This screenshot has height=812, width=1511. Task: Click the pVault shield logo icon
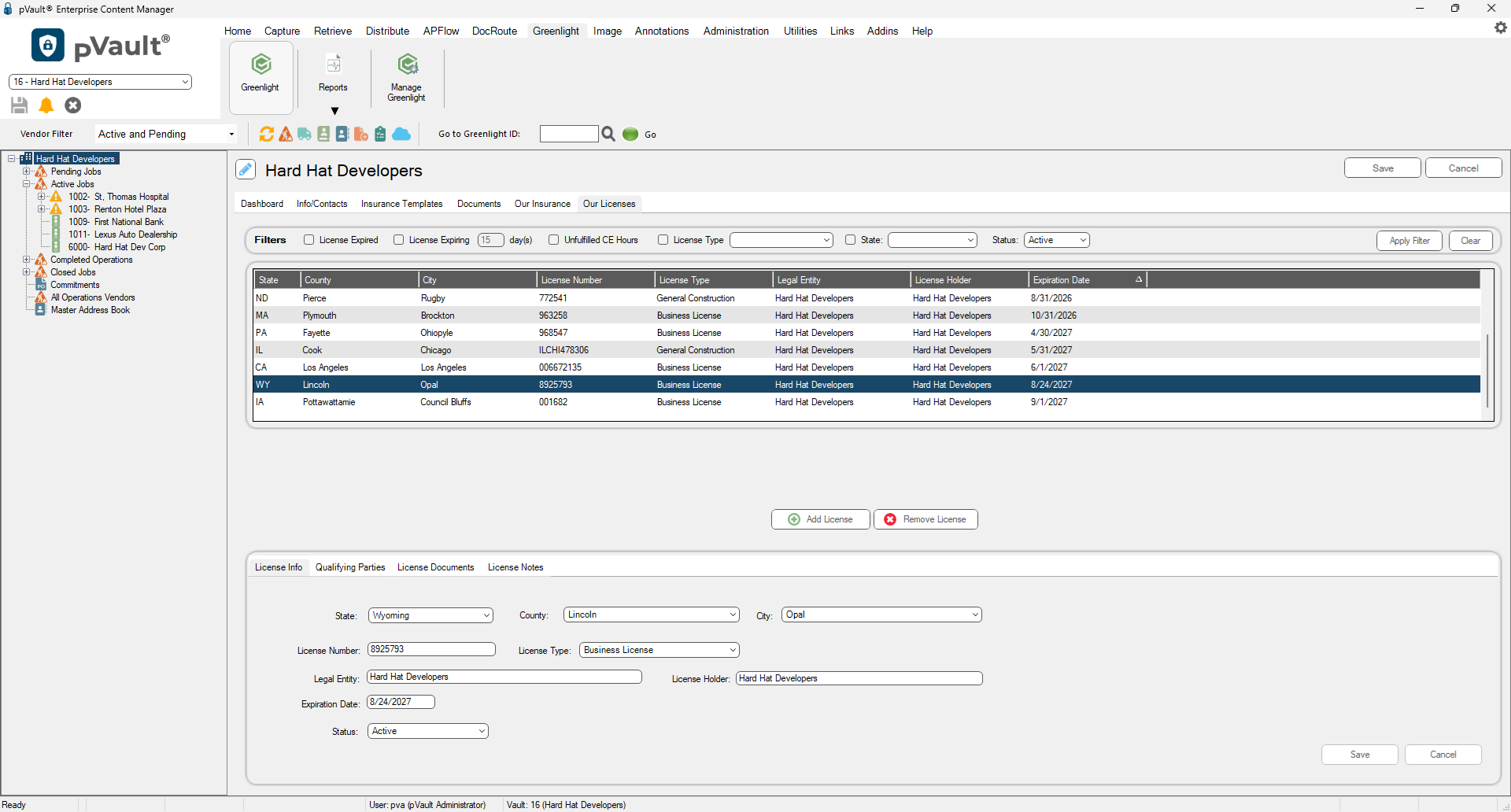48,45
